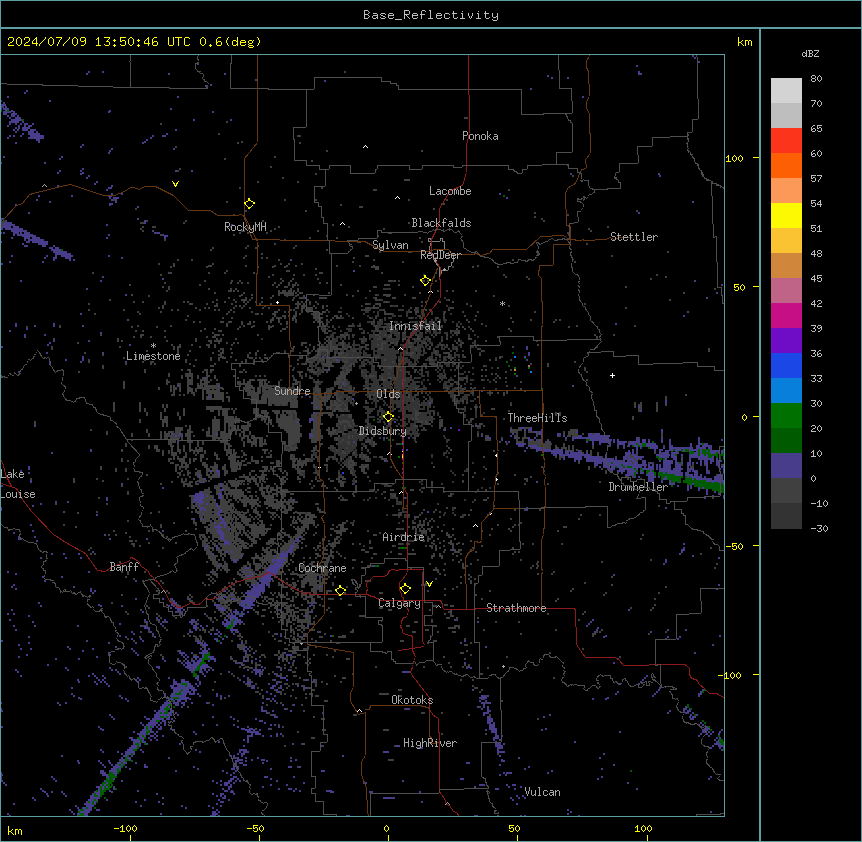Click the -30 value on the dBZ scale
The height and width of the screenshot is (842, 862).
click(819, 528)
